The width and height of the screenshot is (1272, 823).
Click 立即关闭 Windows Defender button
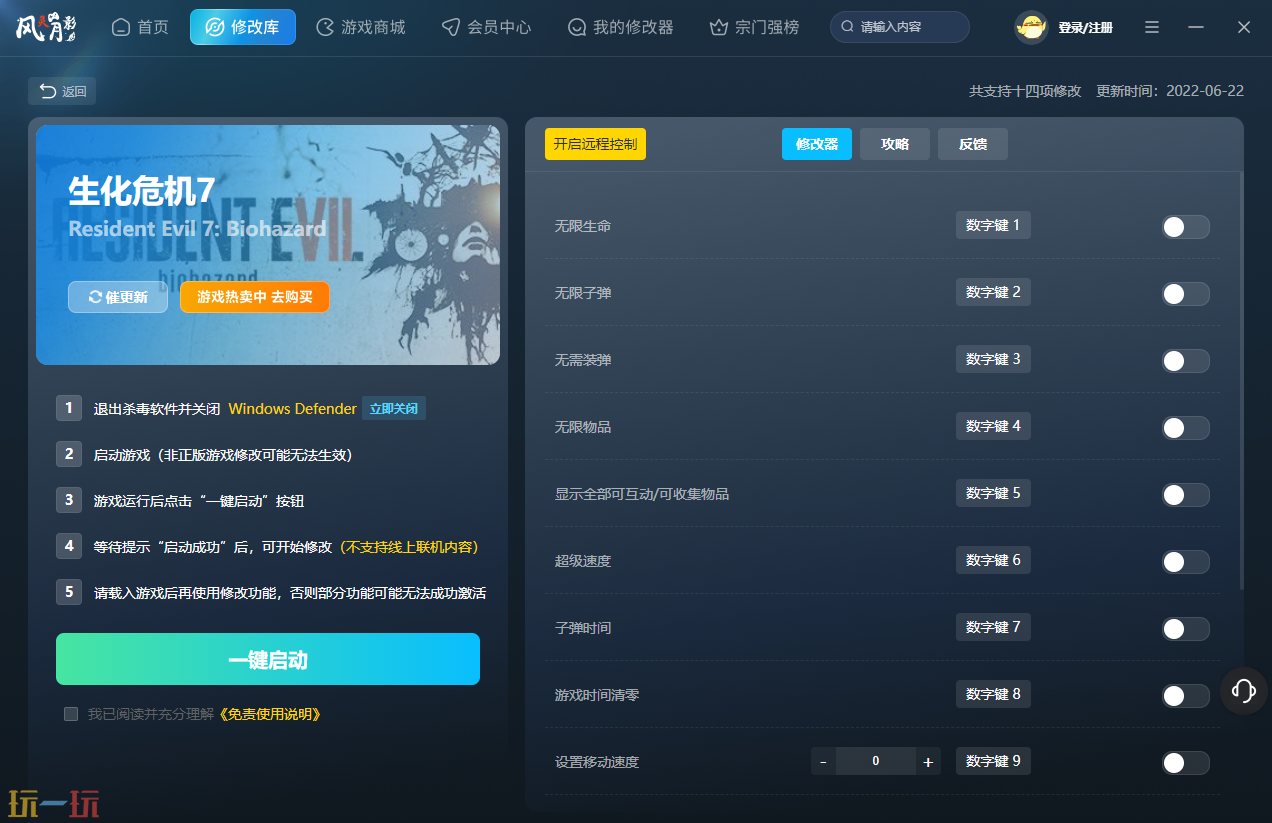click(x=394, y=408)
